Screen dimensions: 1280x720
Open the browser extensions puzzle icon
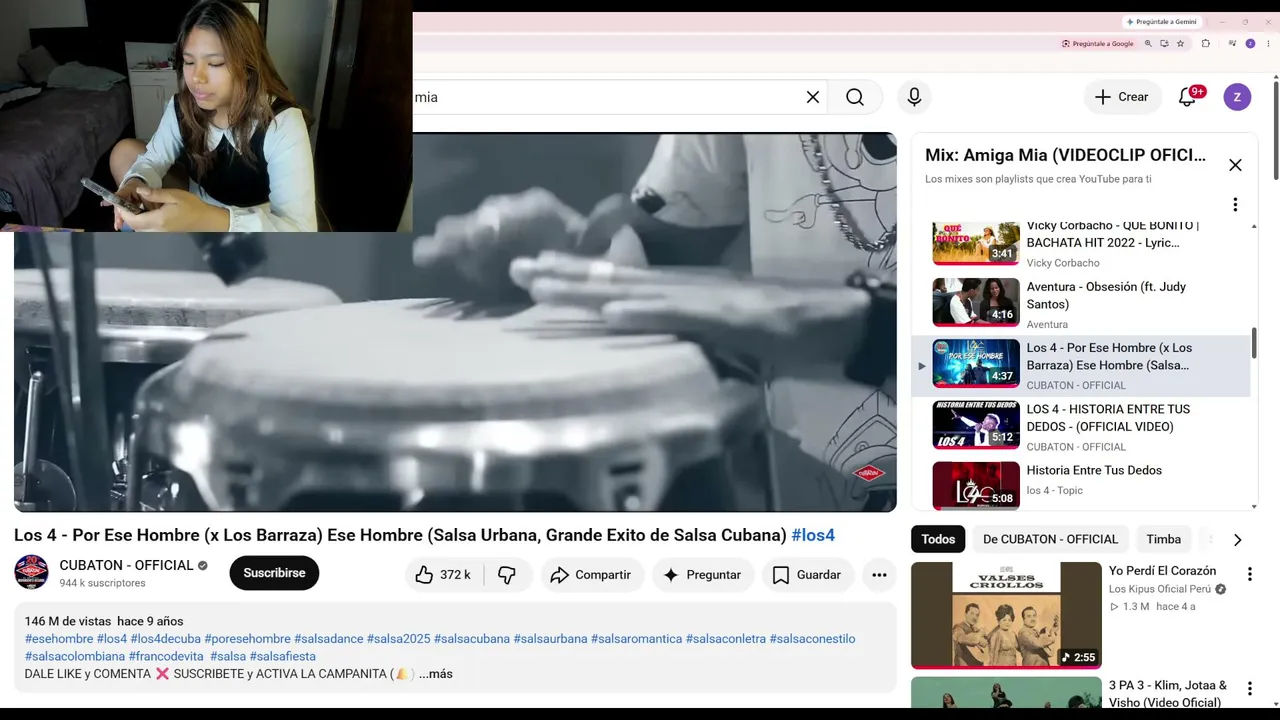(x=1205, y=44)
